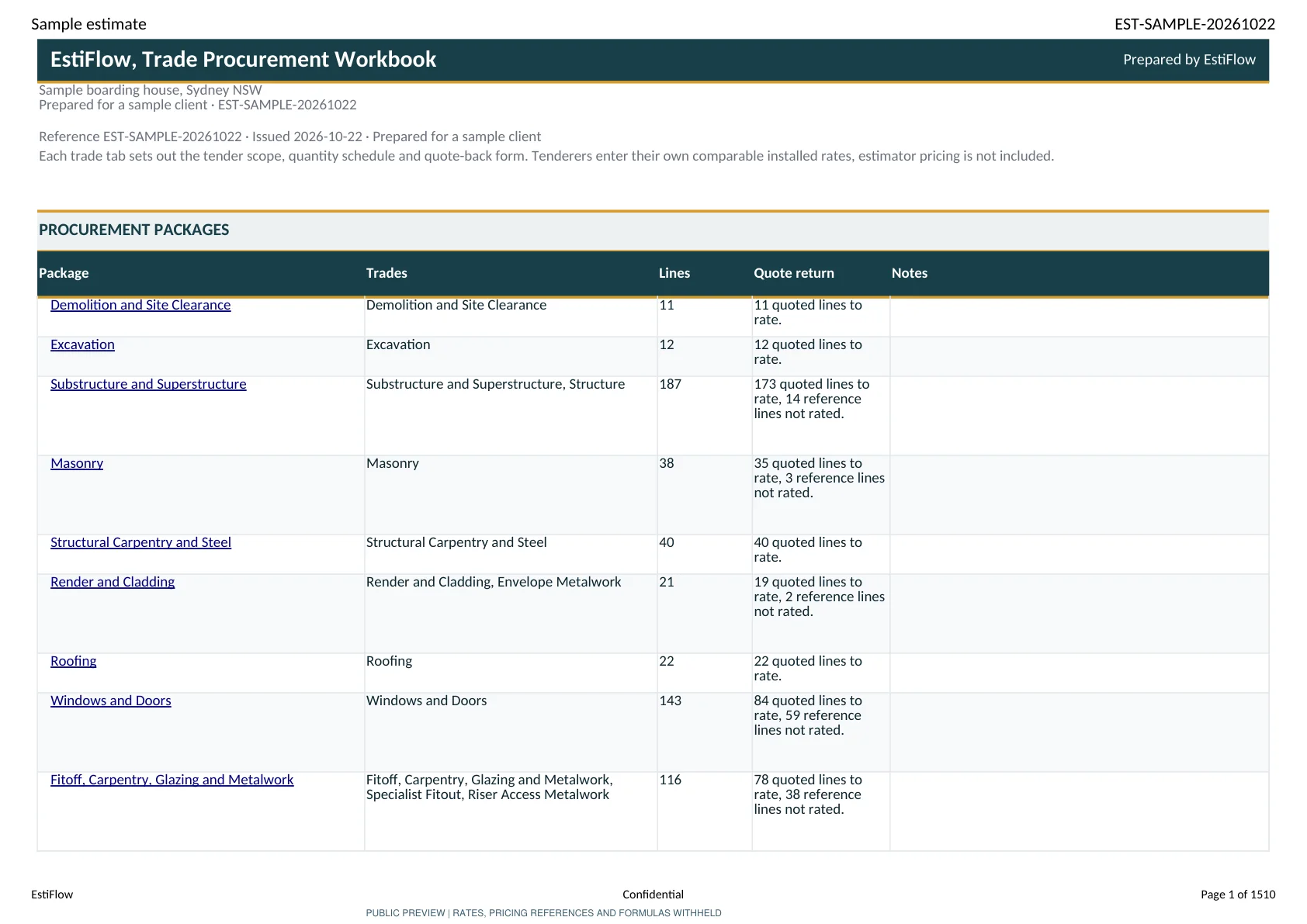This screenshot has width=1307, height=924.
Task: Click the 'Sample estimate' header text
Action: tap(88, 24)
